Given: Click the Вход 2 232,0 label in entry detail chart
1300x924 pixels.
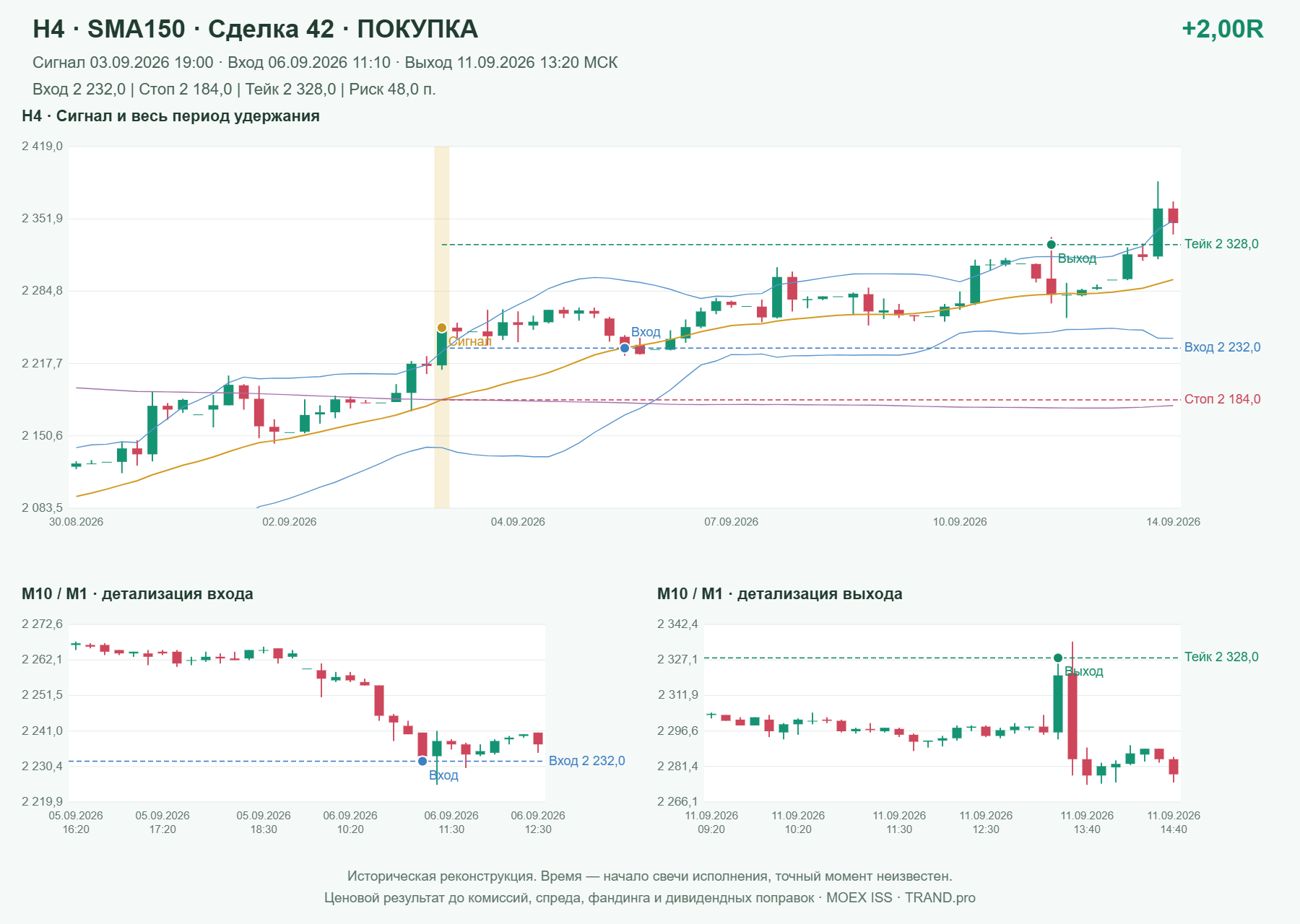Looking at the screenshot, I should (x=586, y=761).
